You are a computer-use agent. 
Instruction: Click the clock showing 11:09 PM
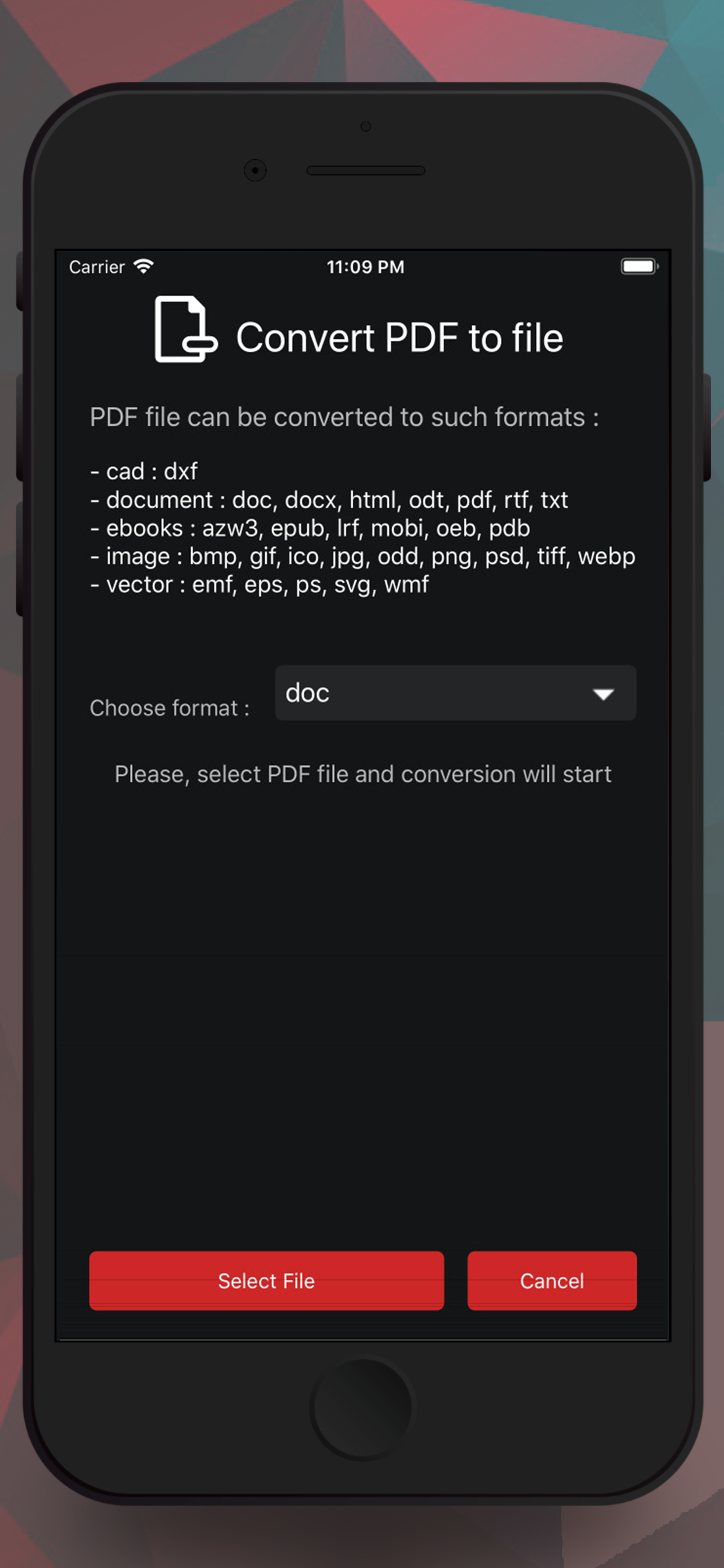(x=364, y=267)
